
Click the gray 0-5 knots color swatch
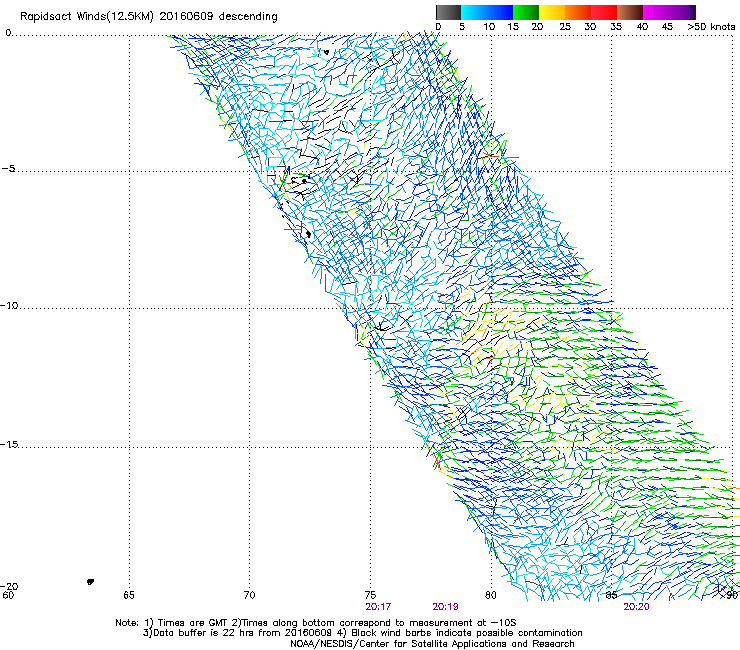448,12
